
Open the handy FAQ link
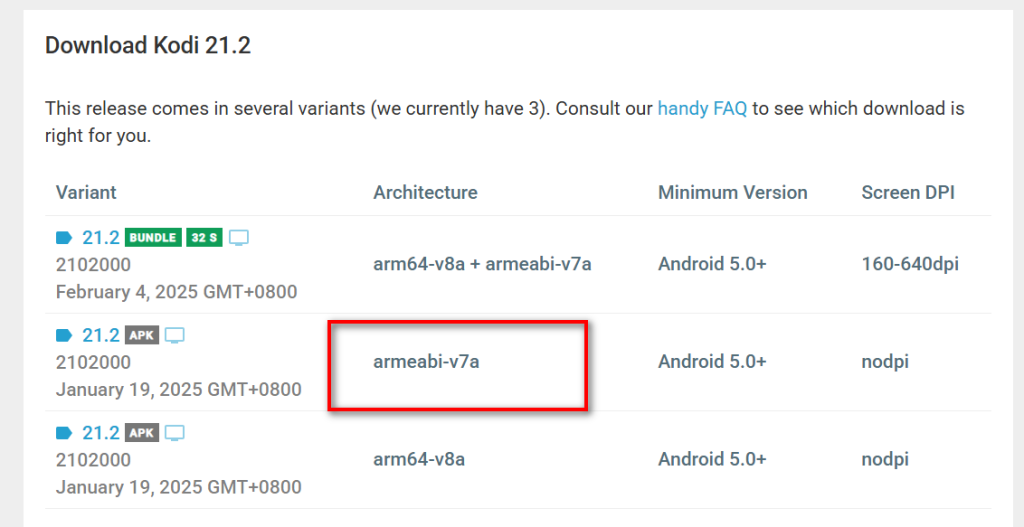(x=702, y=108)
